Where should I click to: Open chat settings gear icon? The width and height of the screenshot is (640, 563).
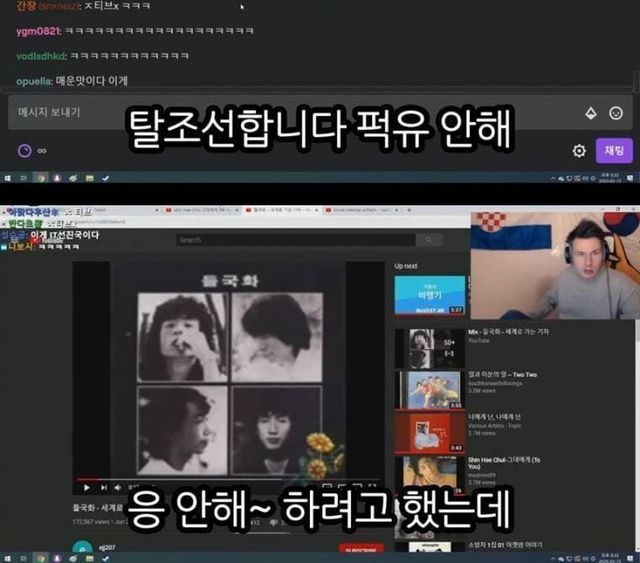[579, 151]
